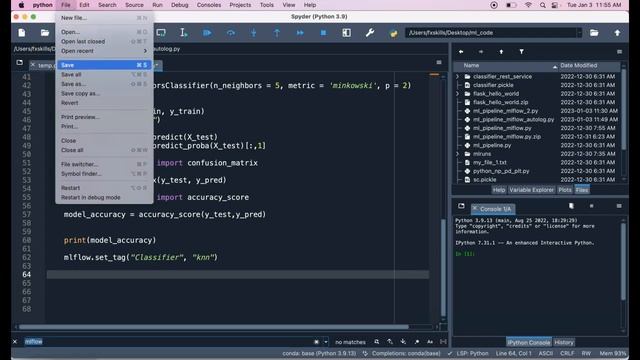Switch to Variable Explorer tab
Screen dimensions: 640x360
[531, 190]
